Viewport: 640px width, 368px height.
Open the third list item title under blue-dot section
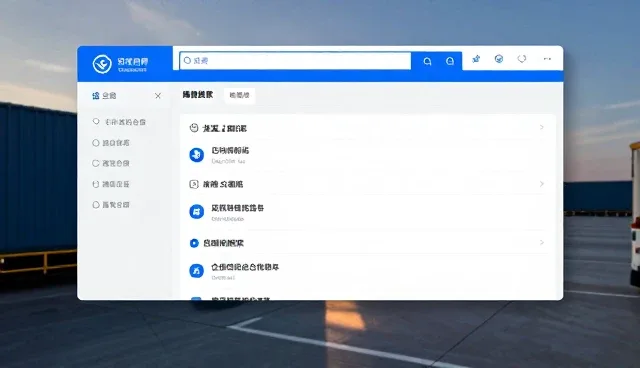(245, 267)
